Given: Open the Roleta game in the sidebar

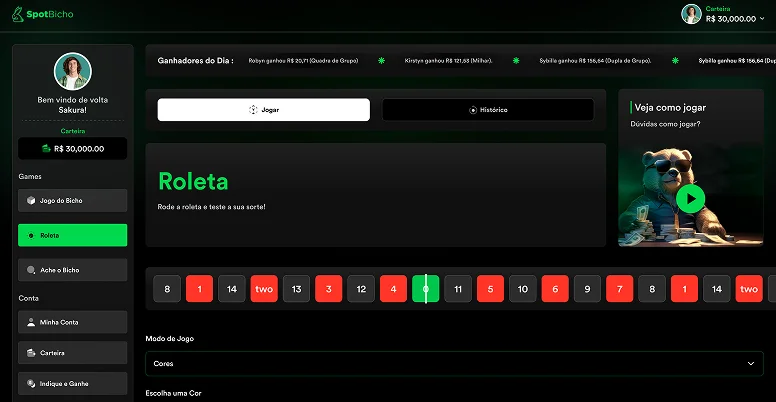Looking at the screenshot, I should pos(73,235).
